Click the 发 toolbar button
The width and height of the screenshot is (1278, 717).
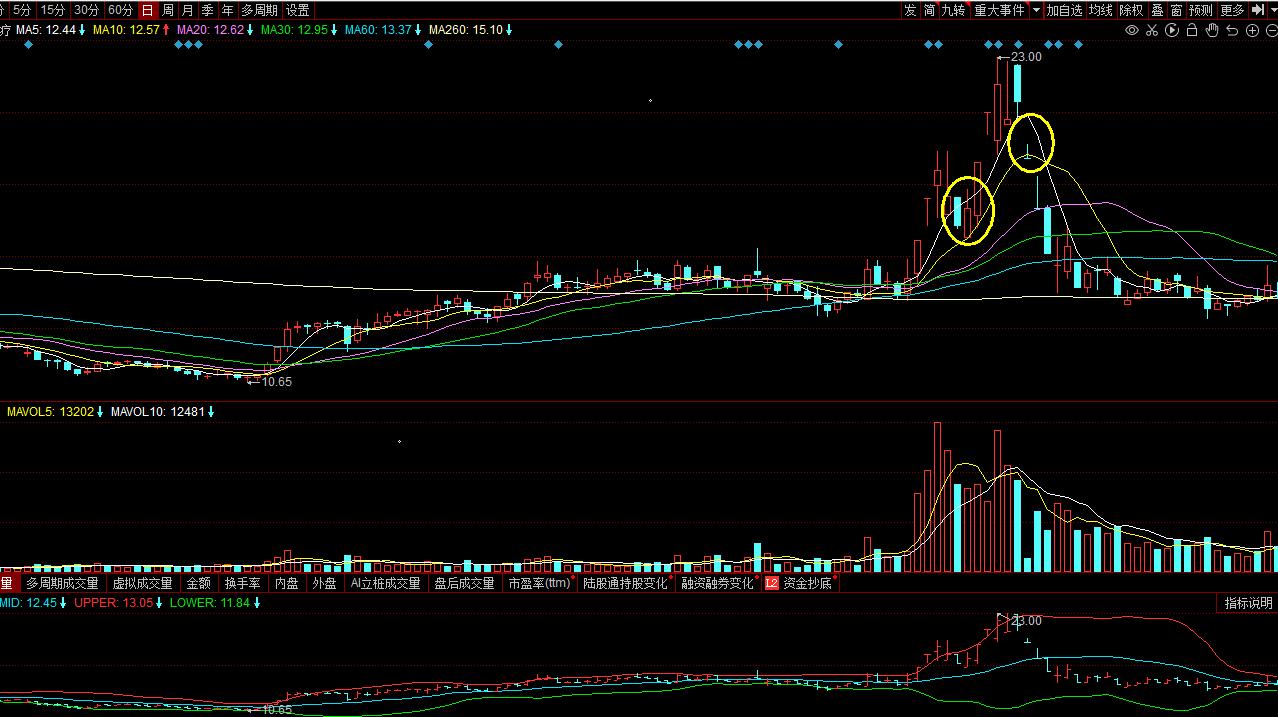910,10
